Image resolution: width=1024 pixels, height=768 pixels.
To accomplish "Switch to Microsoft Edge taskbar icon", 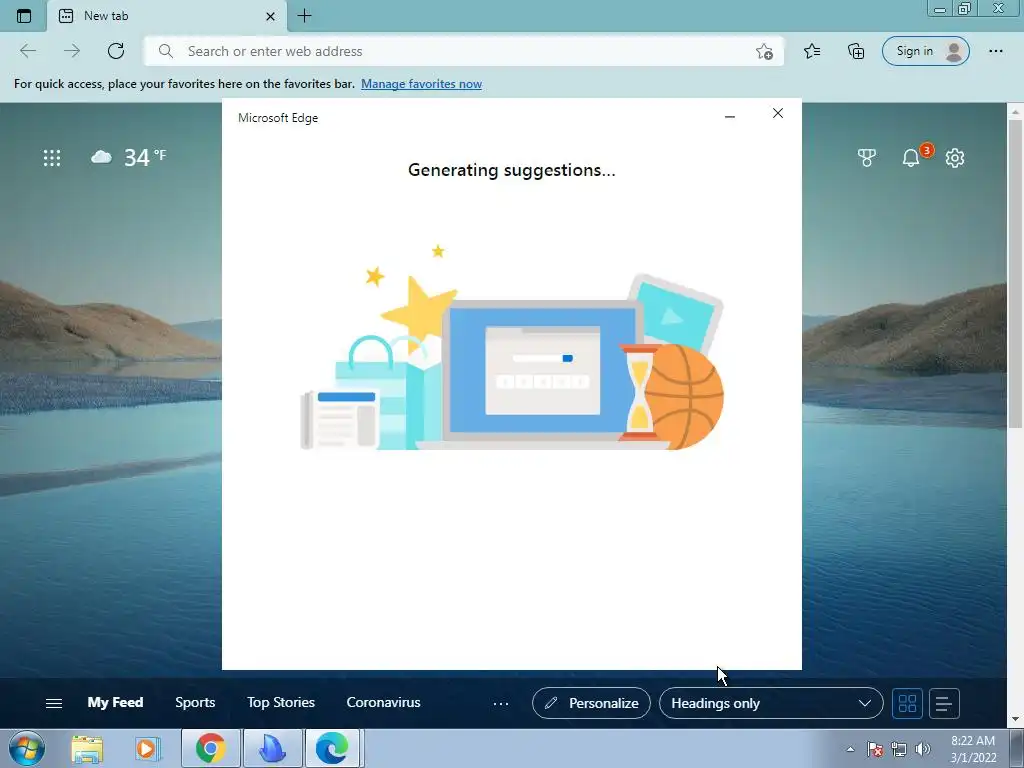I will (332, 748).
